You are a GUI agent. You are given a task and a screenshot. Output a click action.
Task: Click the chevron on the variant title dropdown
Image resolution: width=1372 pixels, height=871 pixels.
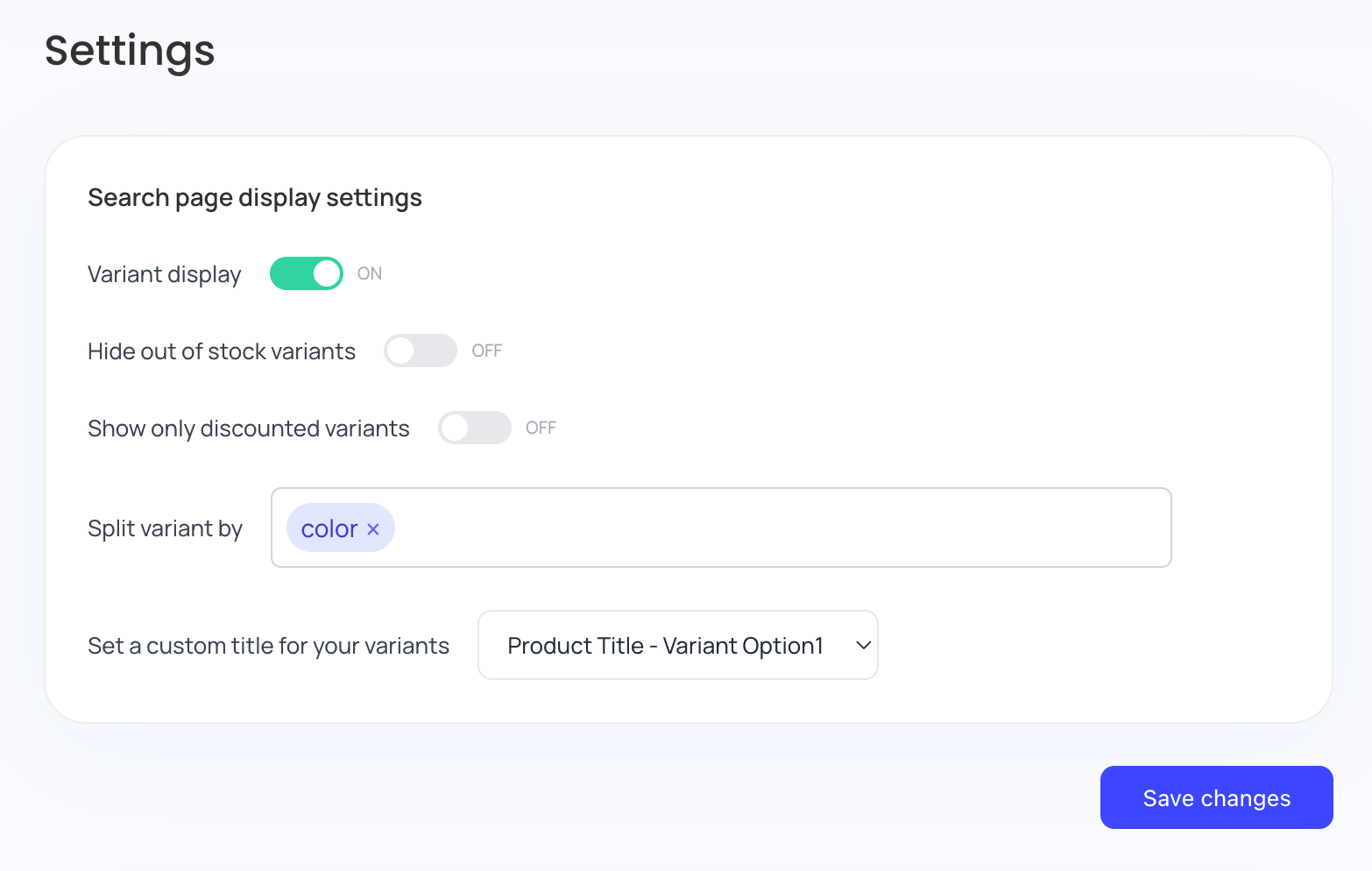pos(863,645)
